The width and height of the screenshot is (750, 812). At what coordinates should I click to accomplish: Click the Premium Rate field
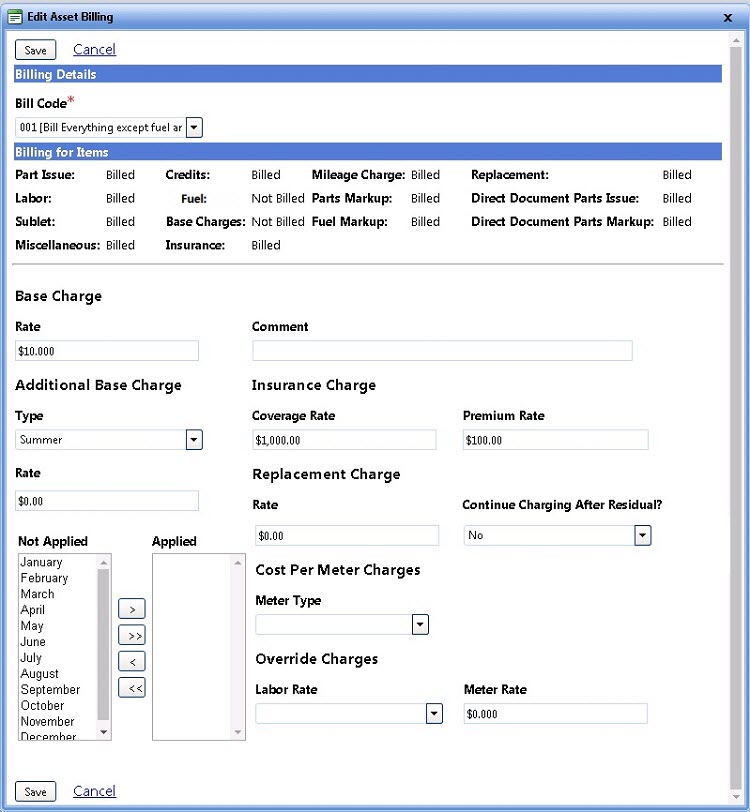[555, 440]
